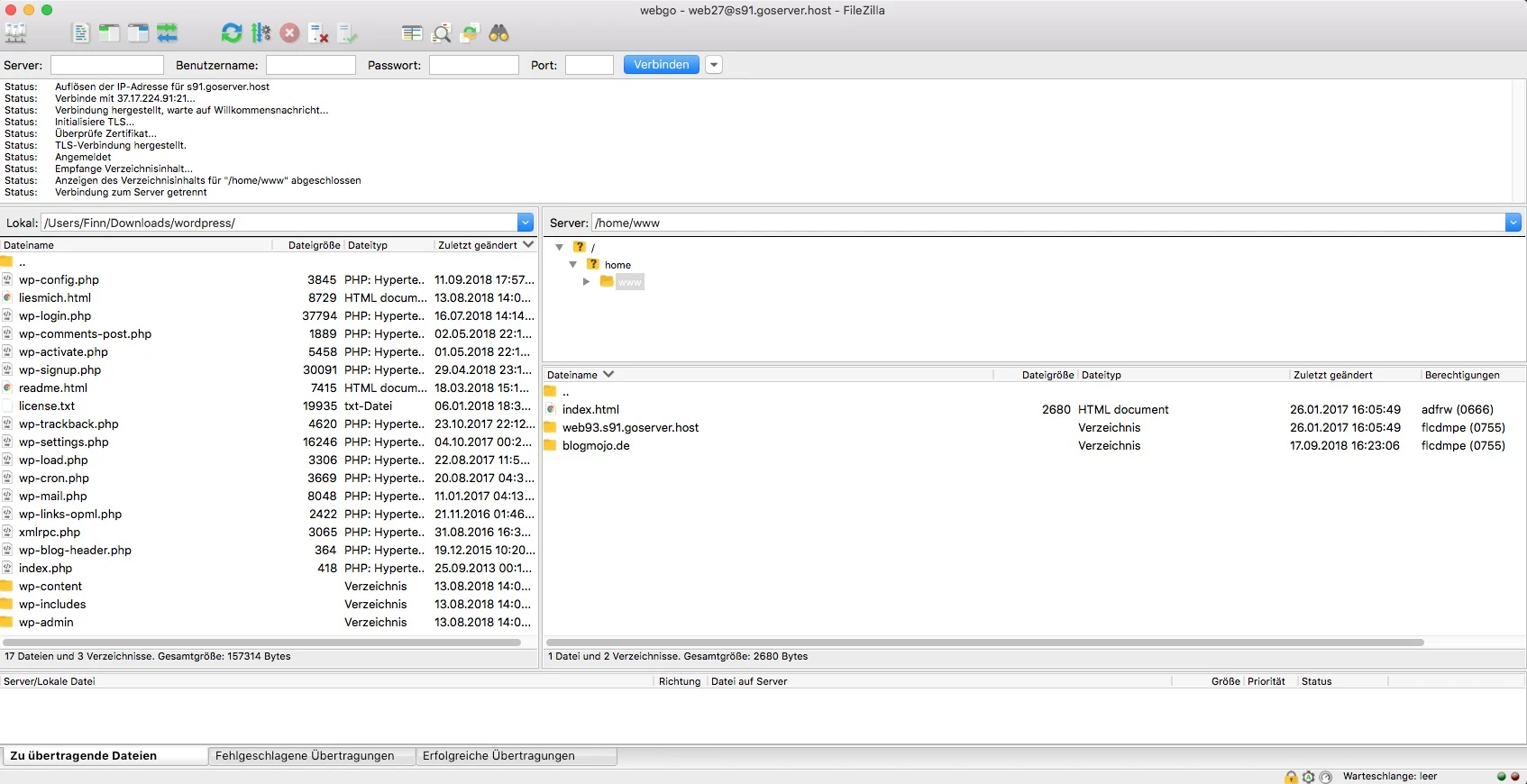
Task: Click the Verbinden button
Action: point(661,65)
